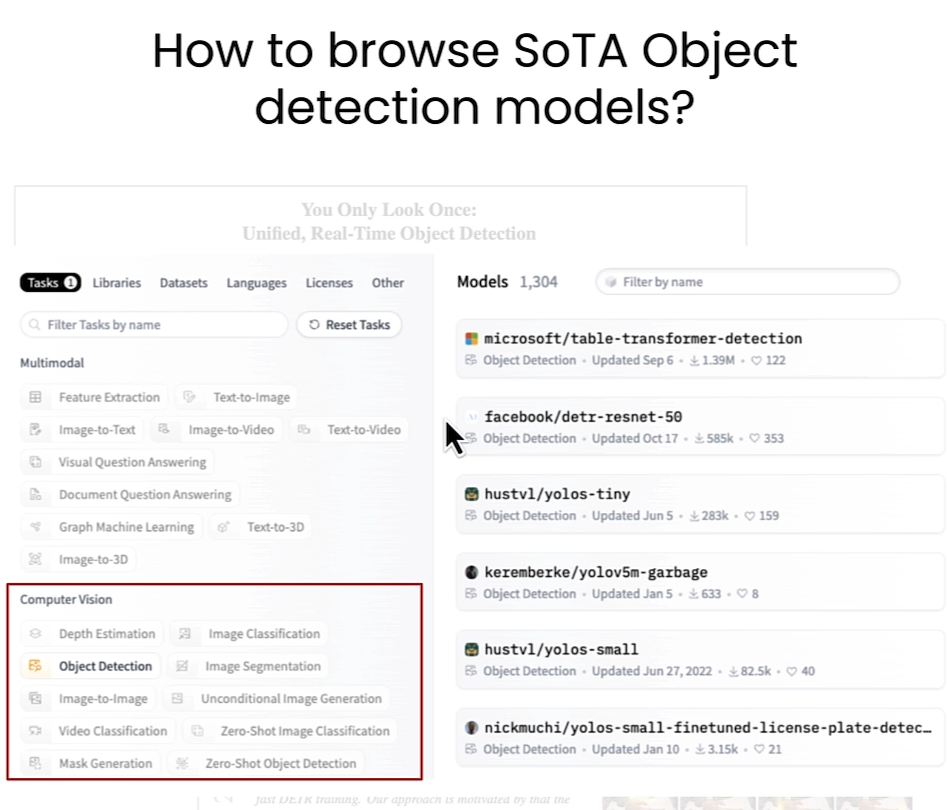Switch to the Licenses tab
Image resolution: width=947 pixels, height=810 pixels.
click(329, 283)
